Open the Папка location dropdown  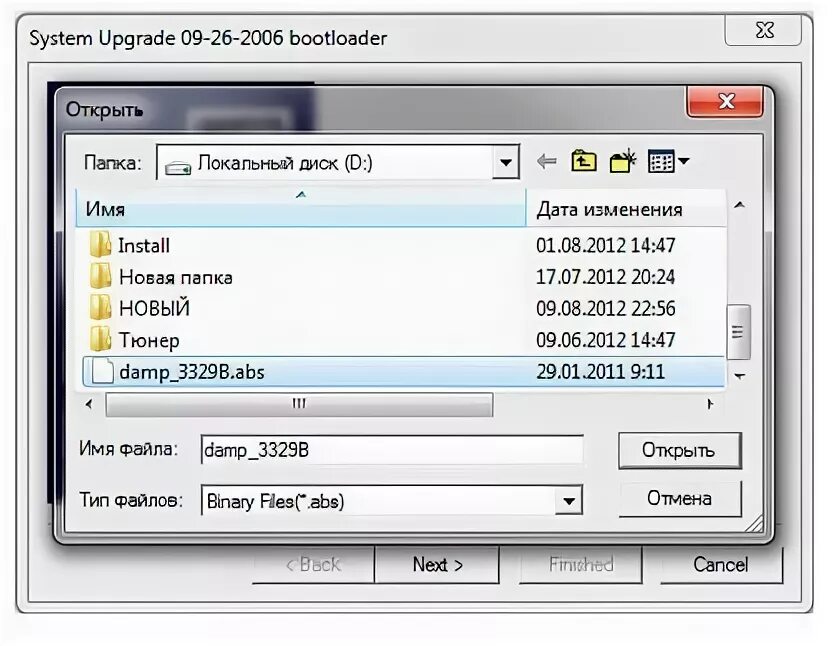pos(506,161)
